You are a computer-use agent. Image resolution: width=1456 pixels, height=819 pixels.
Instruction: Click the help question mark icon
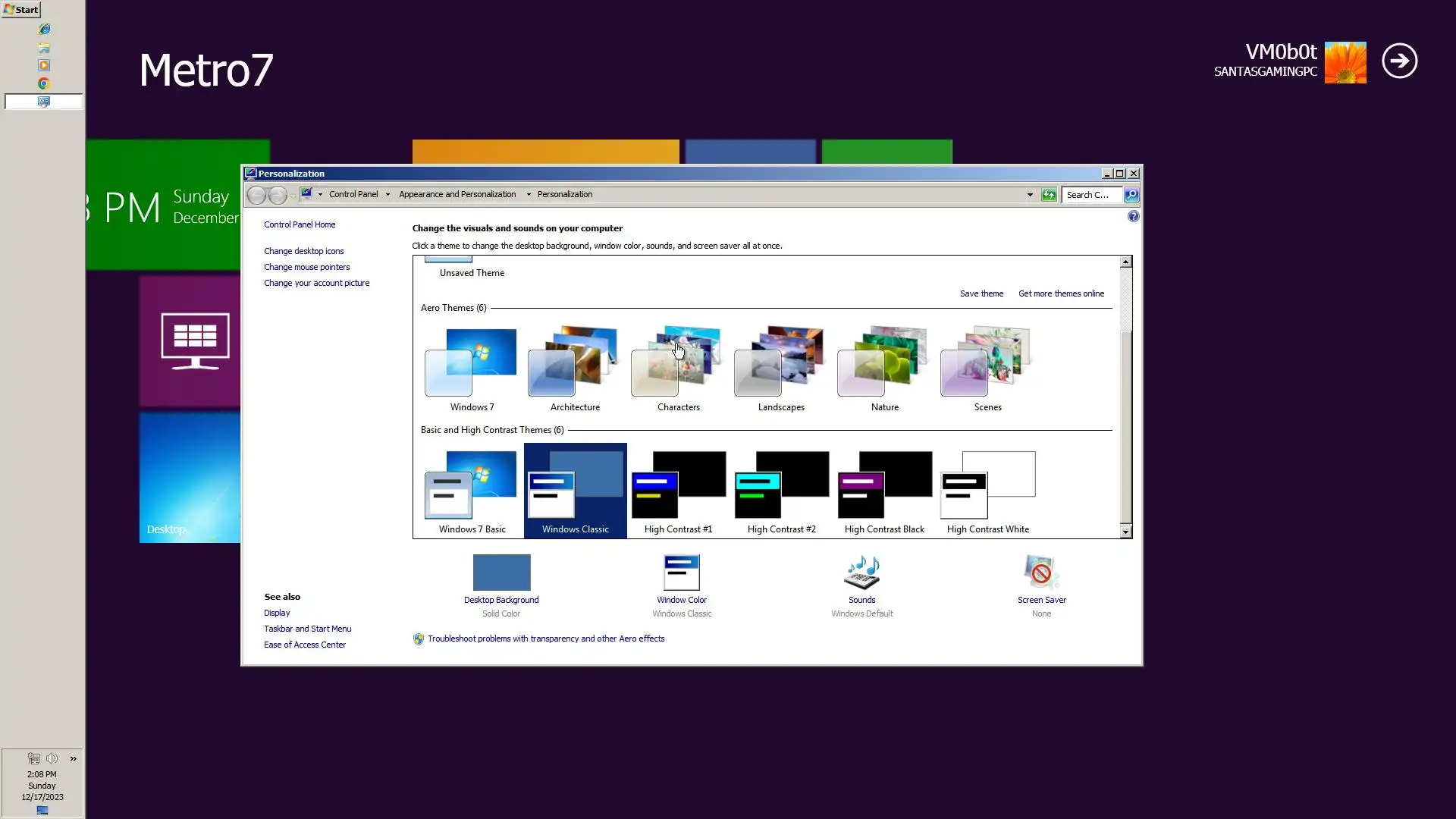pos(1133,217)
